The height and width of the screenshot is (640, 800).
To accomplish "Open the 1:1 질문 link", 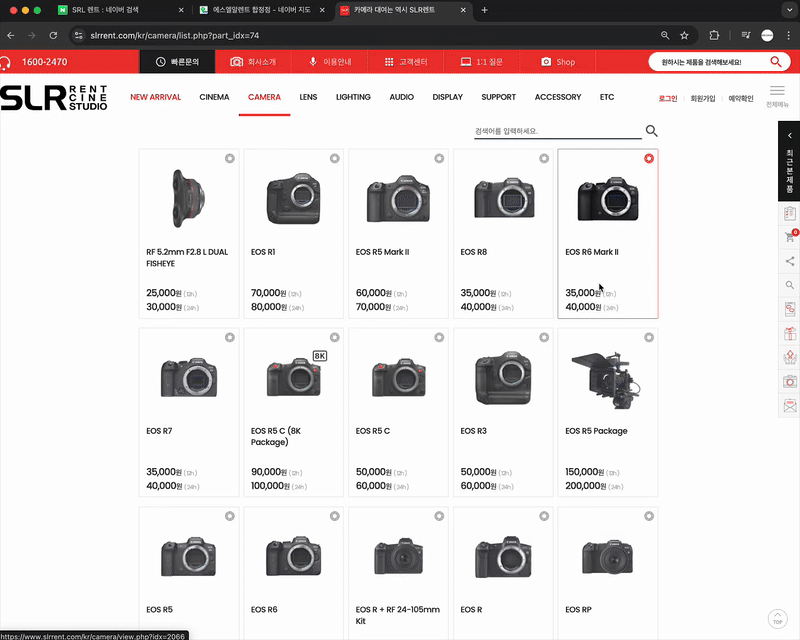I will pos(482,62).
